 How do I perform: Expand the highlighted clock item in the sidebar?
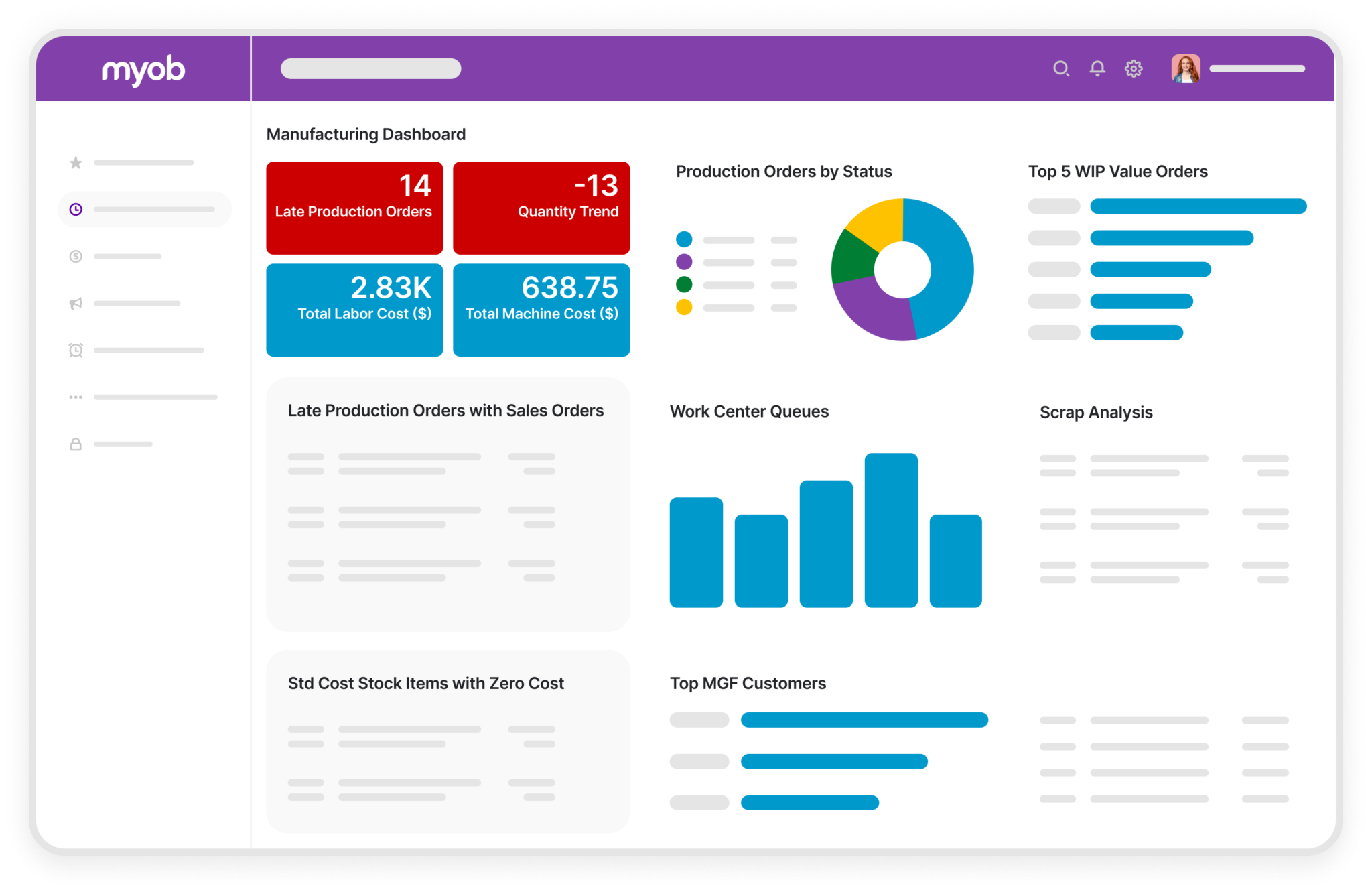click(76, 208)
